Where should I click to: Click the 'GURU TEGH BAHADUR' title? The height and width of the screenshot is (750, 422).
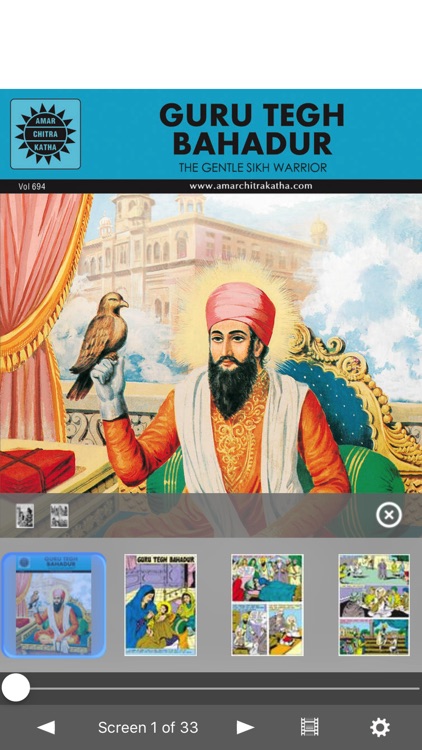[252, 129]
